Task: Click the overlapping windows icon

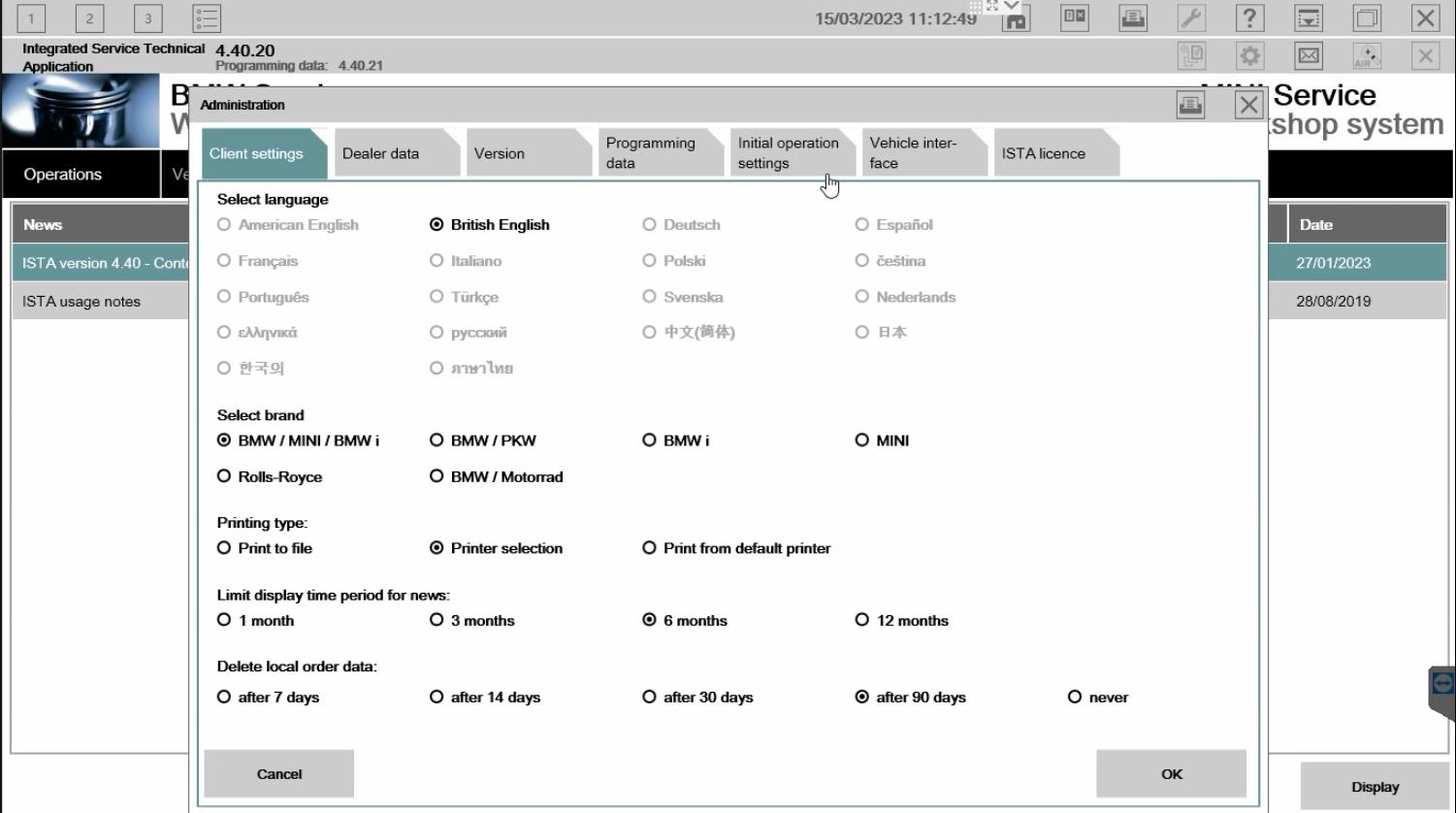Action: click(x=1368, y=17)
